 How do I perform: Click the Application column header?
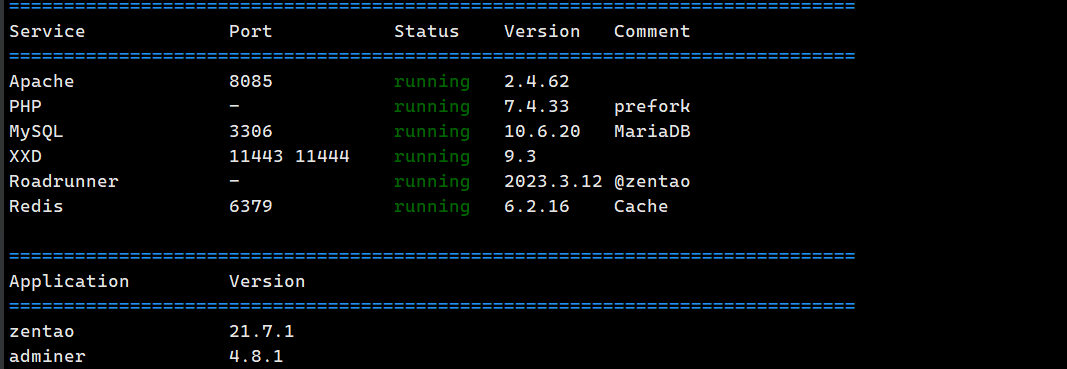pos(69,282)
